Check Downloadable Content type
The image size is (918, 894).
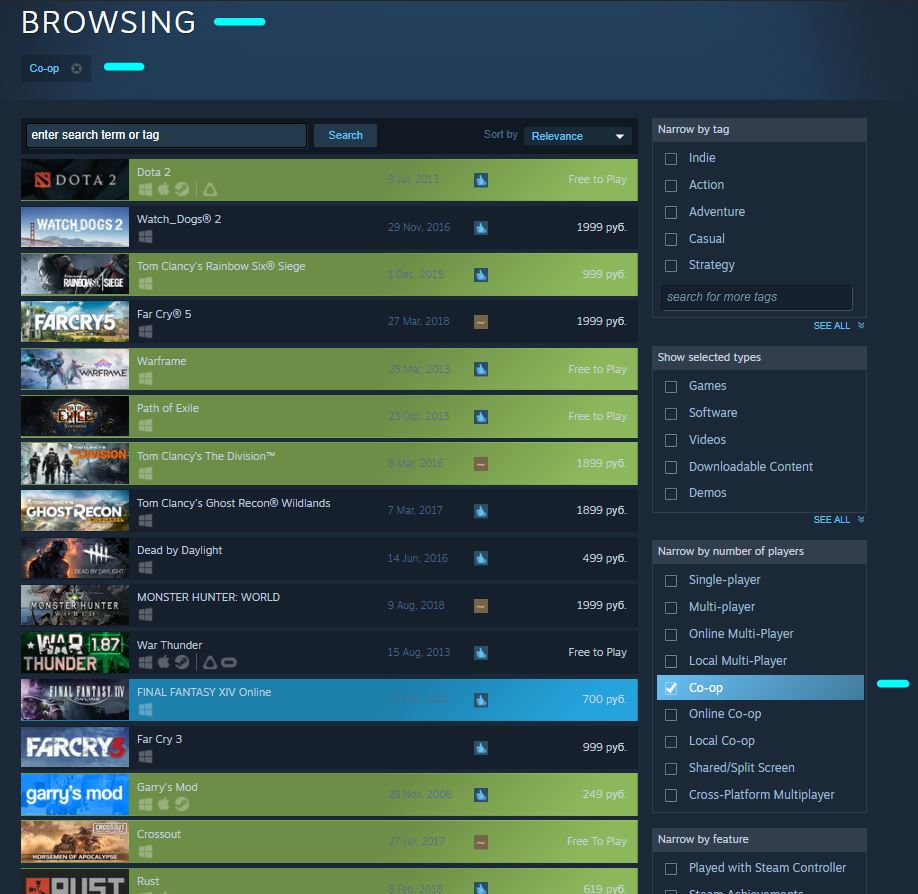[671, 467]
